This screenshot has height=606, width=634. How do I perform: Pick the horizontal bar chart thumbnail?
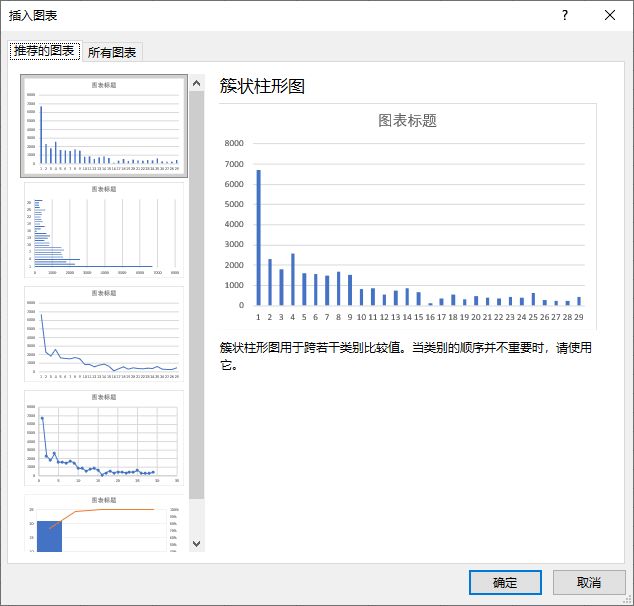(x=104, y=231)
